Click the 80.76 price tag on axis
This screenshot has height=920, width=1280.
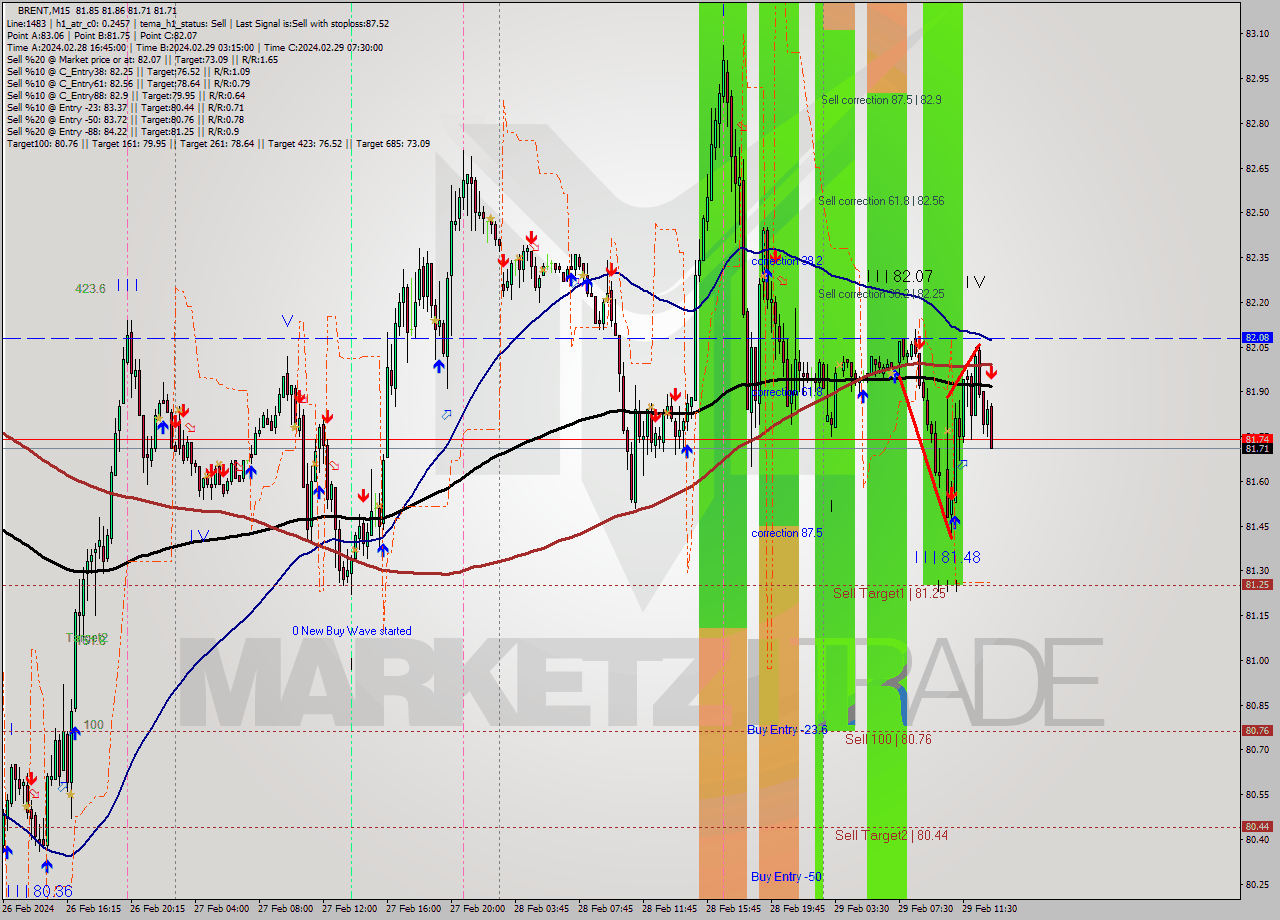1257,731
